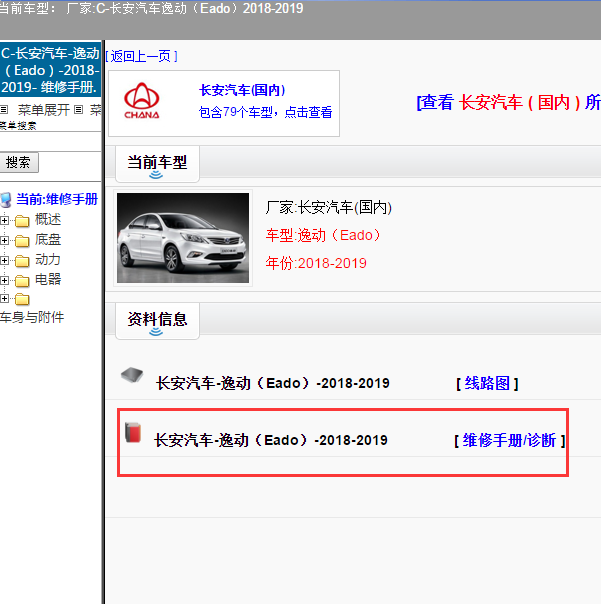Click the 返回上一页 link
The width and height of the screenshot is (601, 604).
click(x=141, y=57)
